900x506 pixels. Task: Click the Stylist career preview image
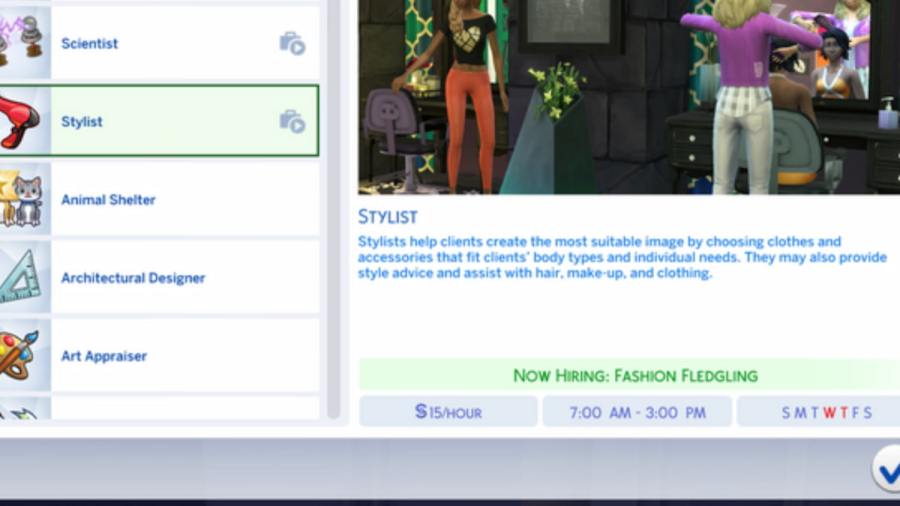click(629, 97)
